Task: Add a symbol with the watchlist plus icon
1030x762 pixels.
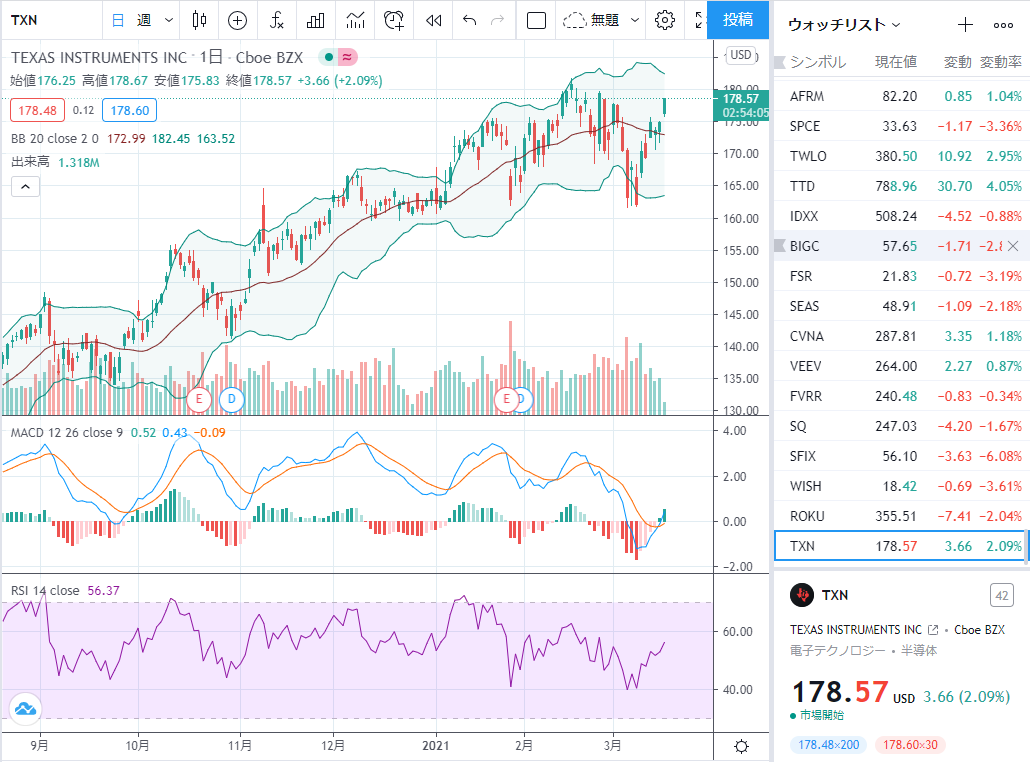Action: click(965, 25)
